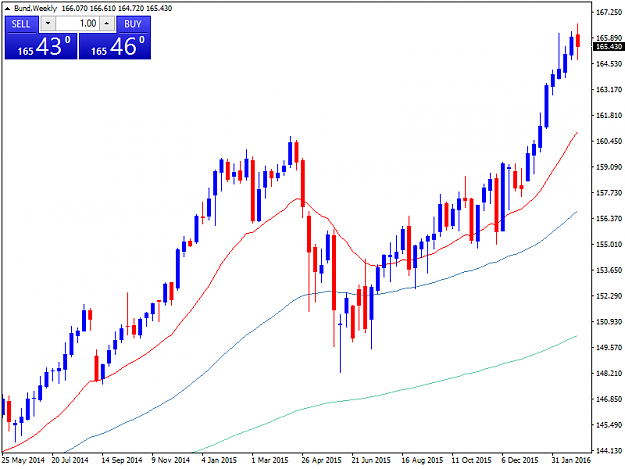
Task: Click the 155.010 price scale label
Action: [609, 244]
